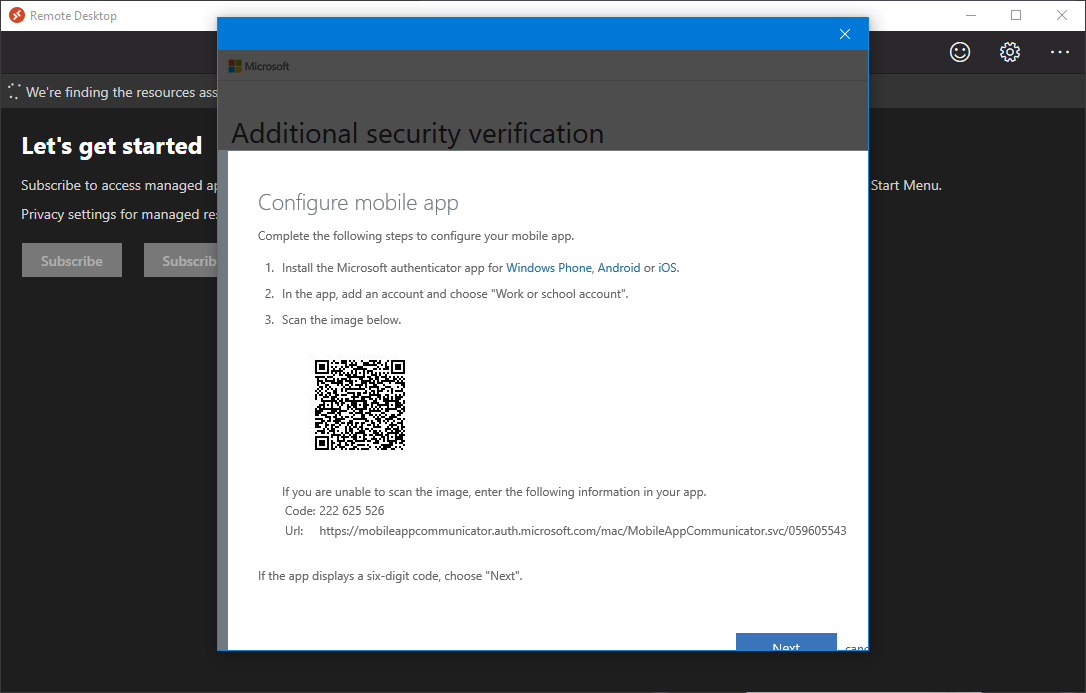Screen dimensions: 1086x693
Task: Click the Next button in the dialog
Action: tap(786, 642)
